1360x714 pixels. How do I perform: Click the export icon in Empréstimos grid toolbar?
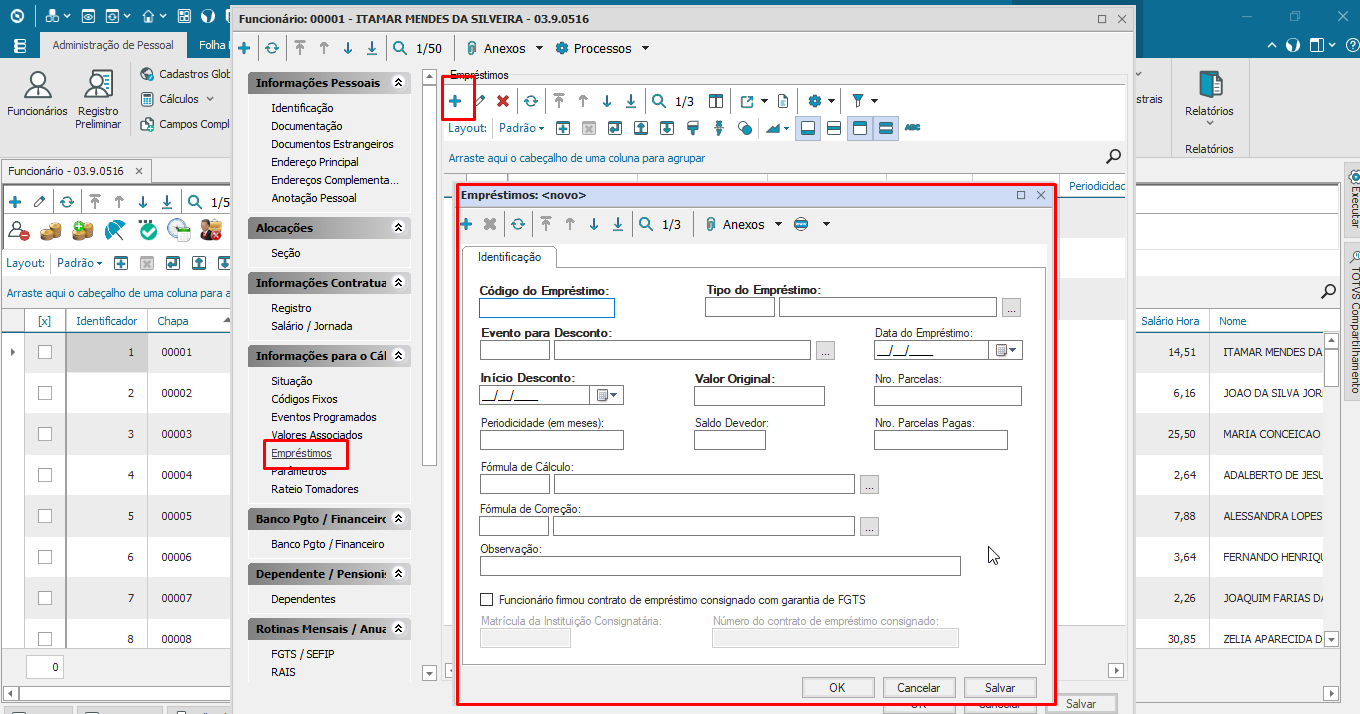747,101
